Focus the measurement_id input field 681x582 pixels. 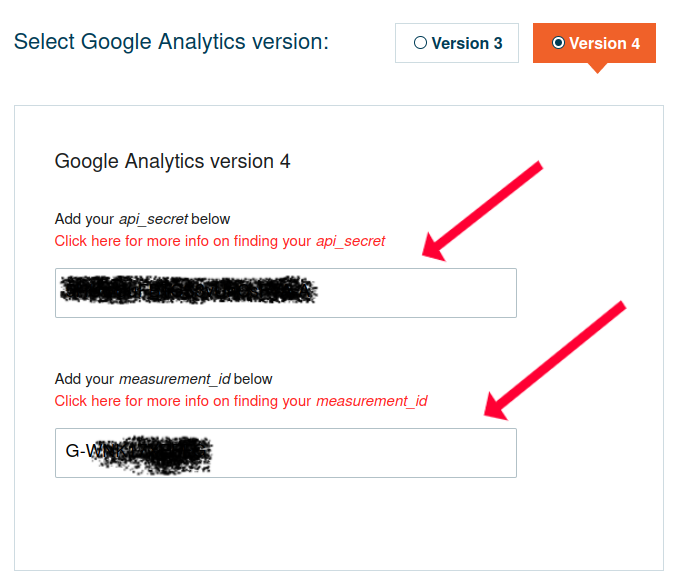[x=286, y=453]
